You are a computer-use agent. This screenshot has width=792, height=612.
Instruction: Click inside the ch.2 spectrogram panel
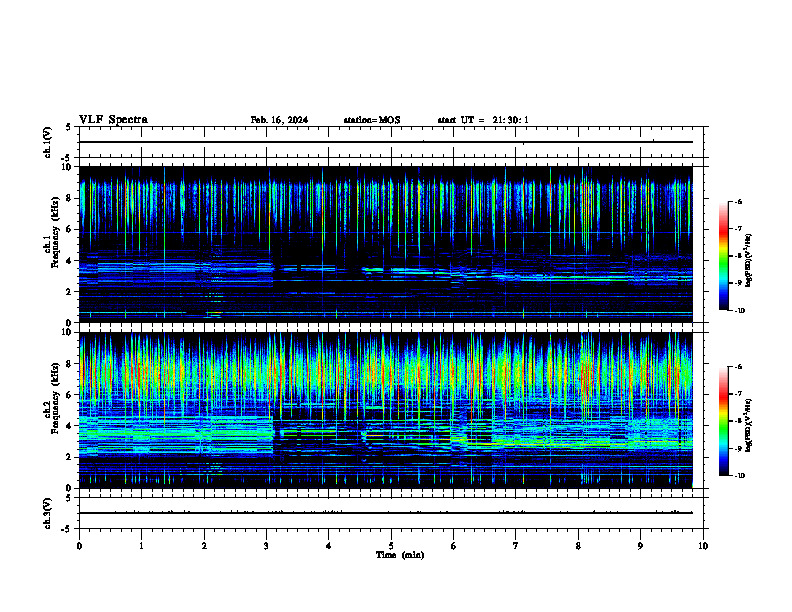386,410
